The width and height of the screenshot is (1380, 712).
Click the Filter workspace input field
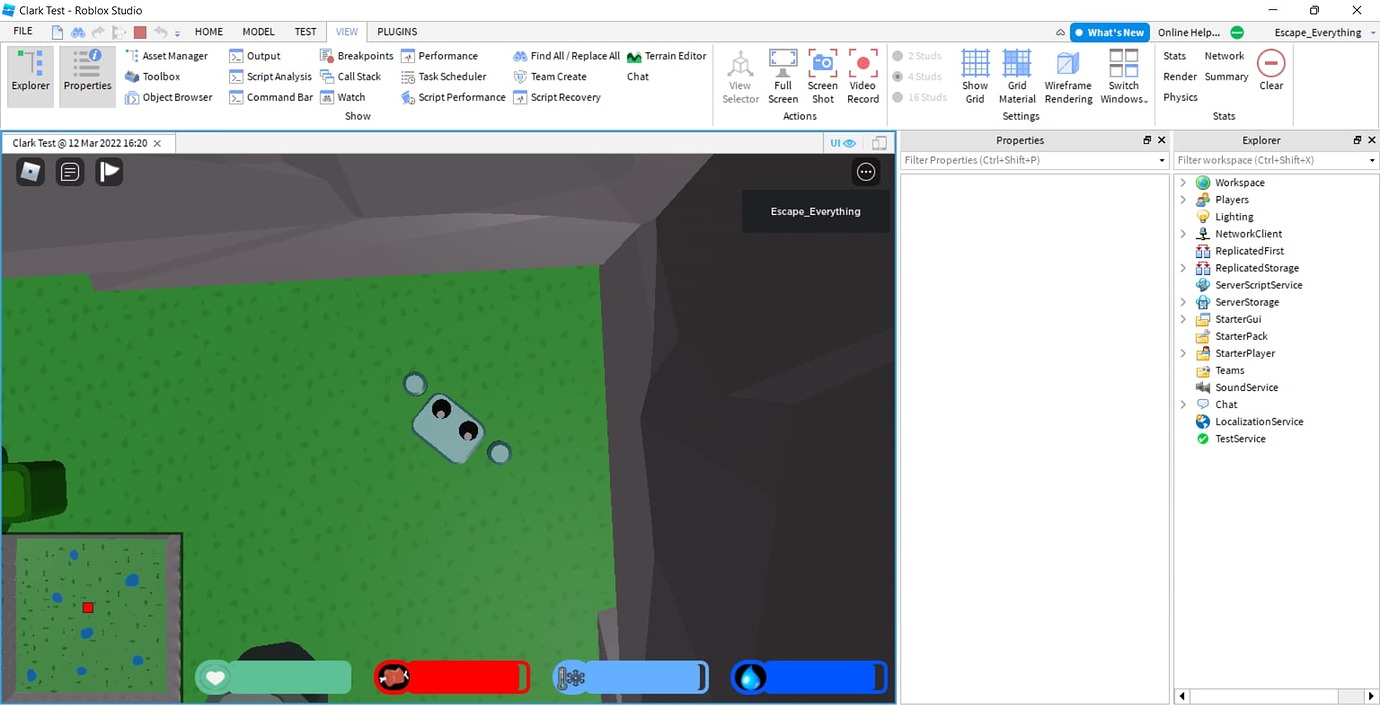click(1275, 160)
